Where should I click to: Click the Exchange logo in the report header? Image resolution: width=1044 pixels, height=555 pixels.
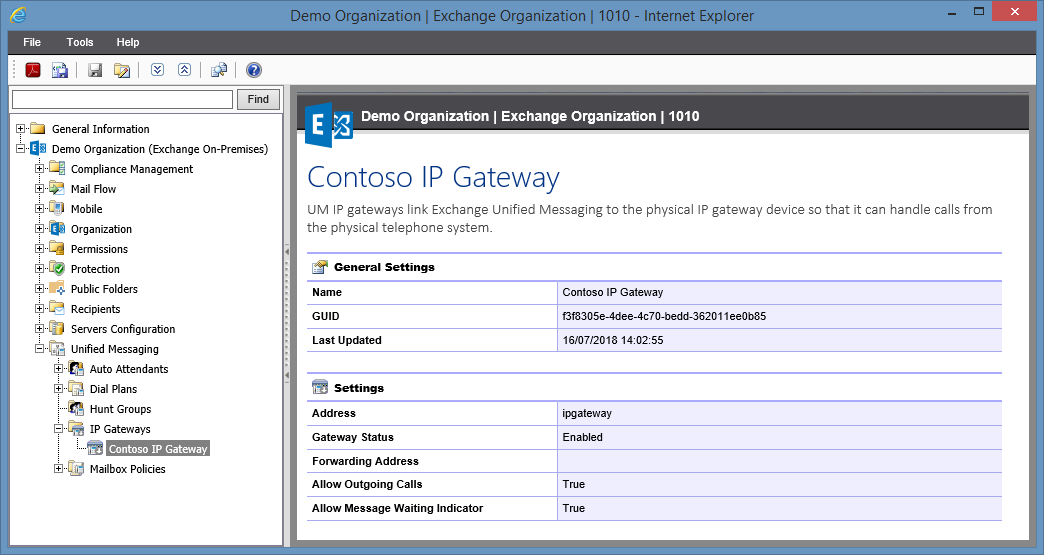click(328, 124)
